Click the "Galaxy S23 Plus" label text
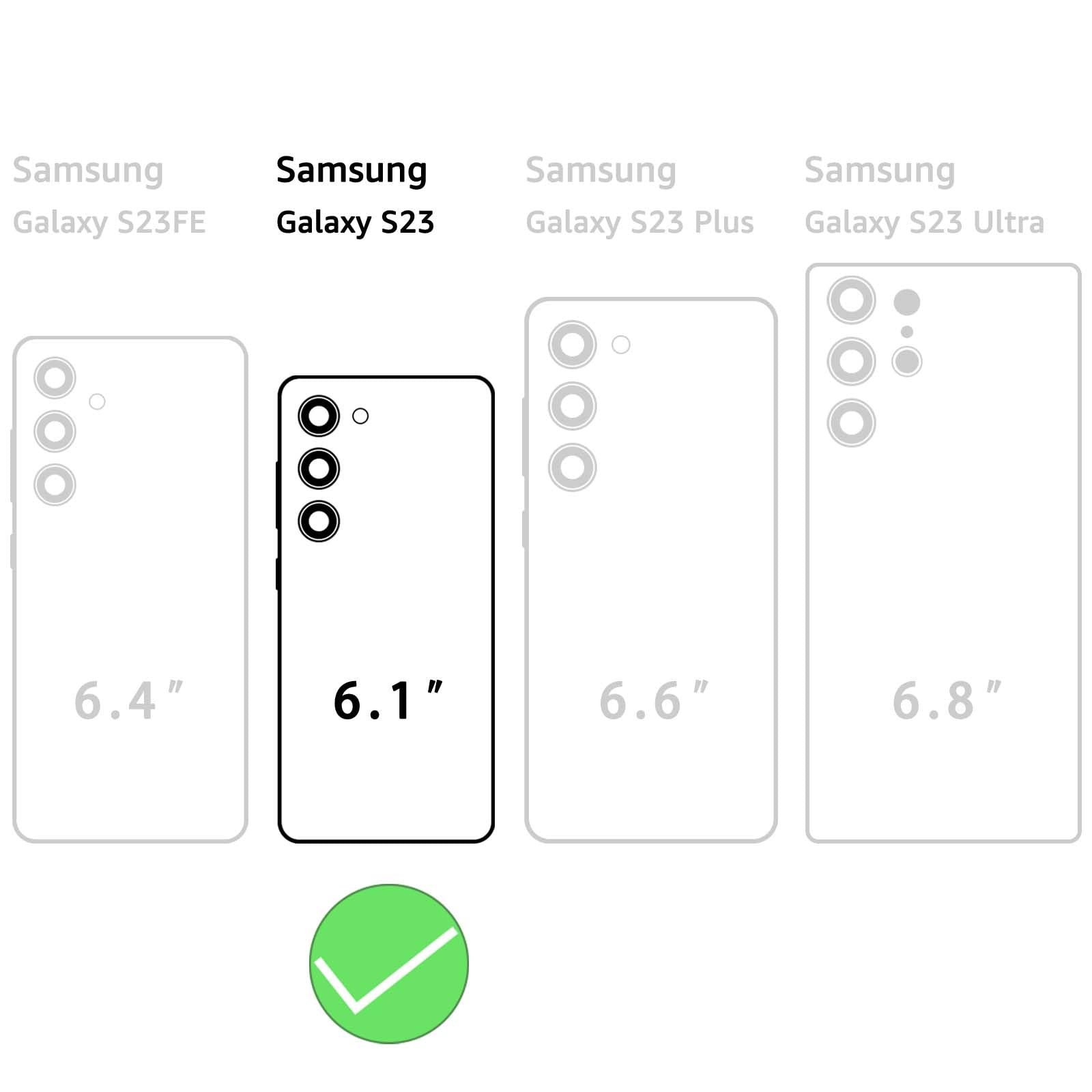This screenshot has width=1092, height=1092. pyautogui.click(x=640, y=222)
